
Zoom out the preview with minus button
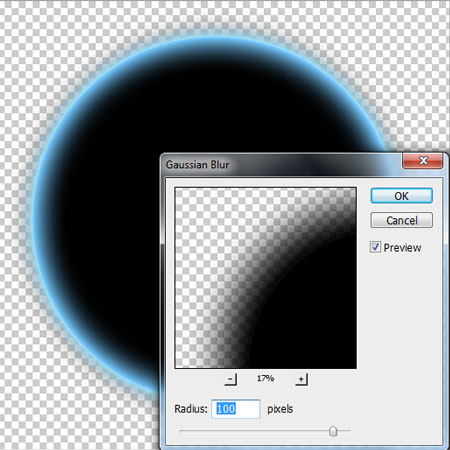pos(230,379)
